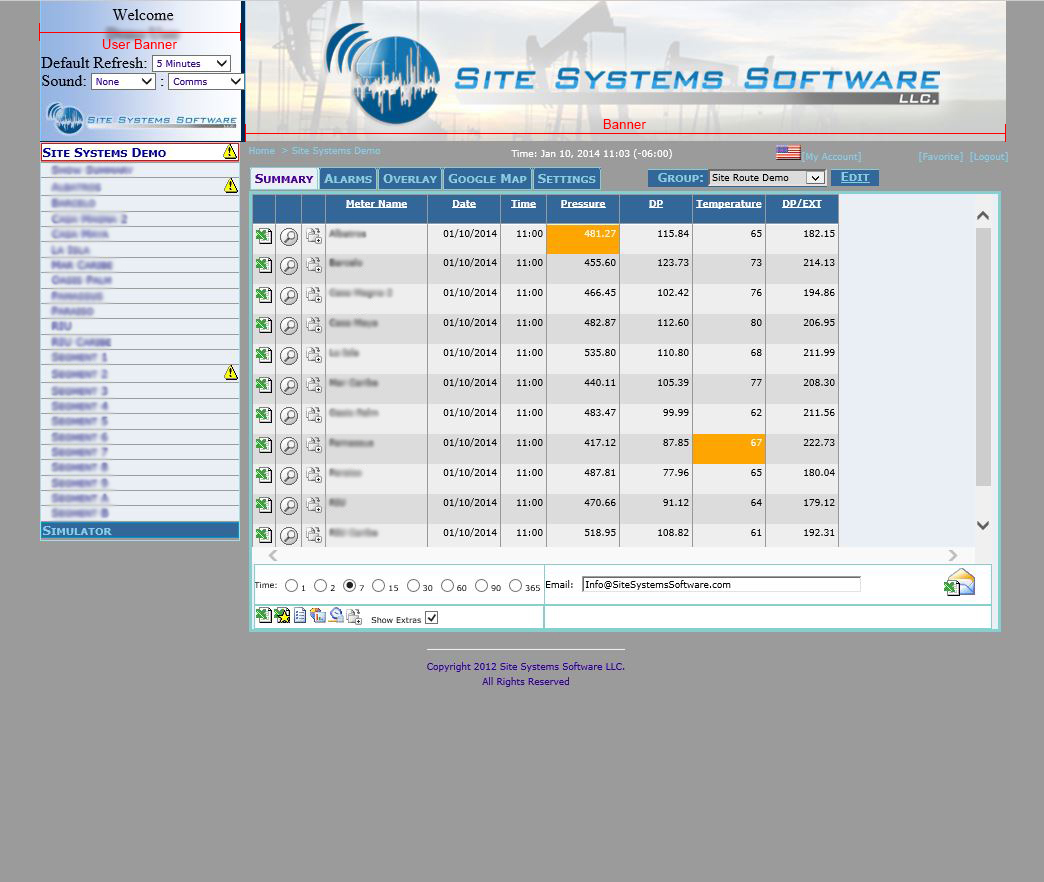Click copy/add icon in 440.11 pressure row

click(x=314, y=385)
